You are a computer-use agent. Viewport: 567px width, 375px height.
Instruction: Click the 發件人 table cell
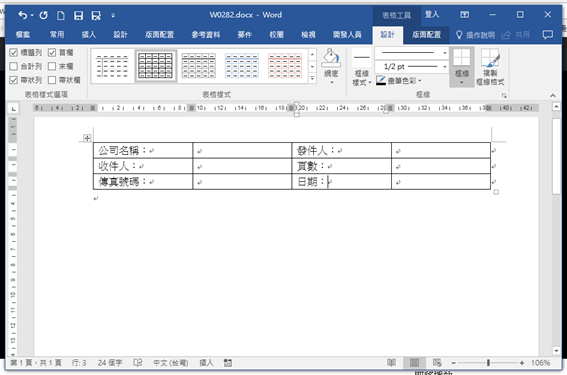tap(341, 150)
